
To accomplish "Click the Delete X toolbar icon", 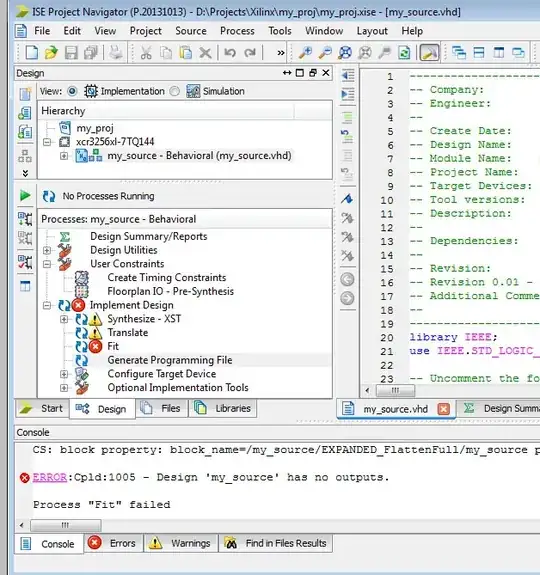I will click(205, 53).
